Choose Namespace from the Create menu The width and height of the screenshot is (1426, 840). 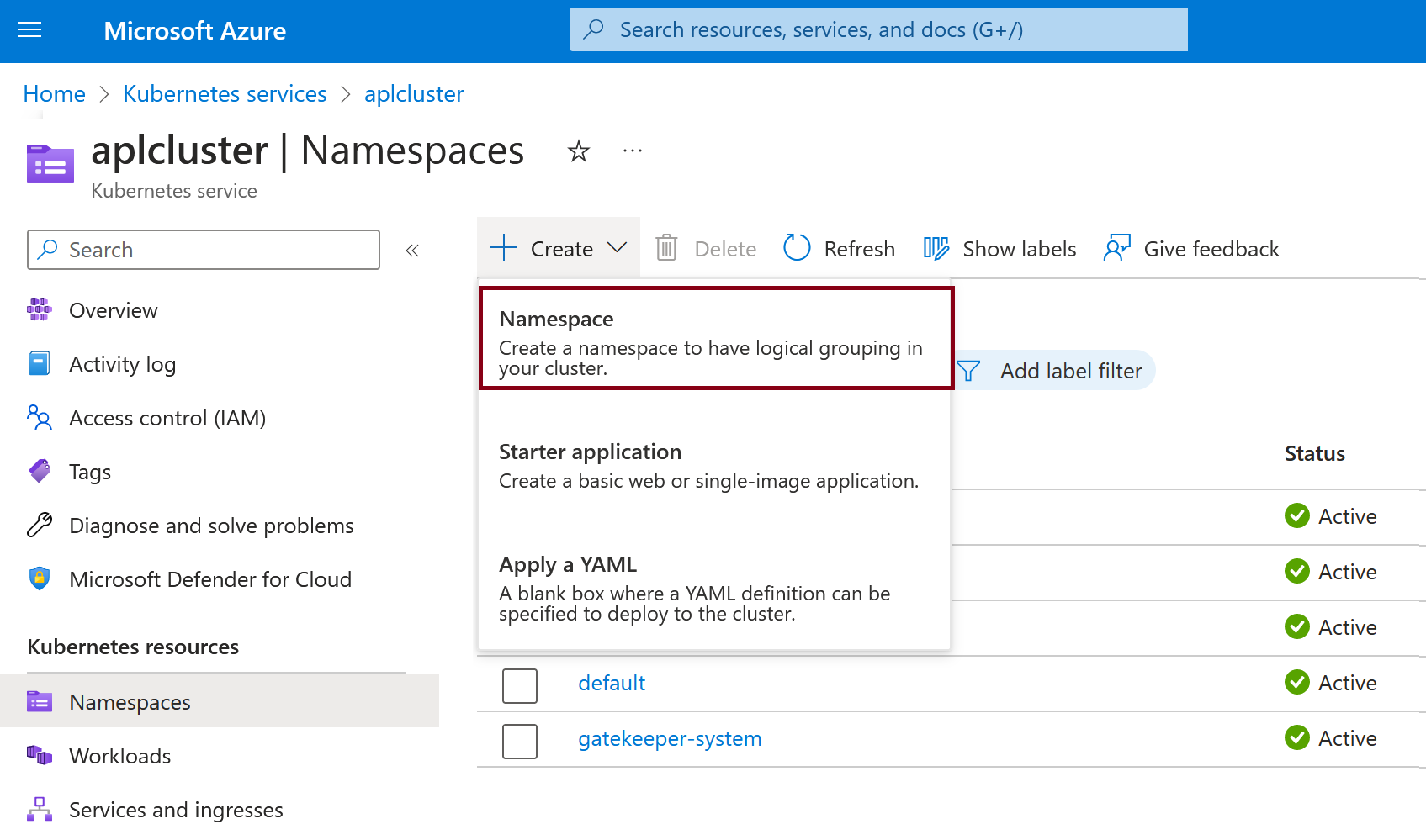tap(715, 338)
